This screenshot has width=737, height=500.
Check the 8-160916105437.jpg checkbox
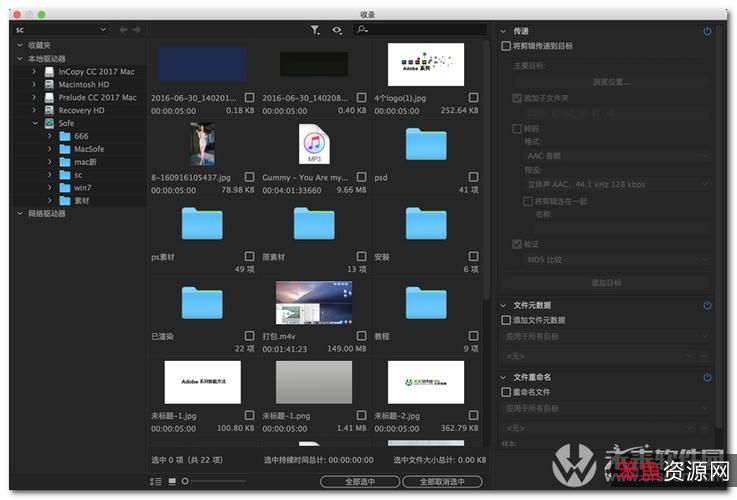[x=250, y=177]
